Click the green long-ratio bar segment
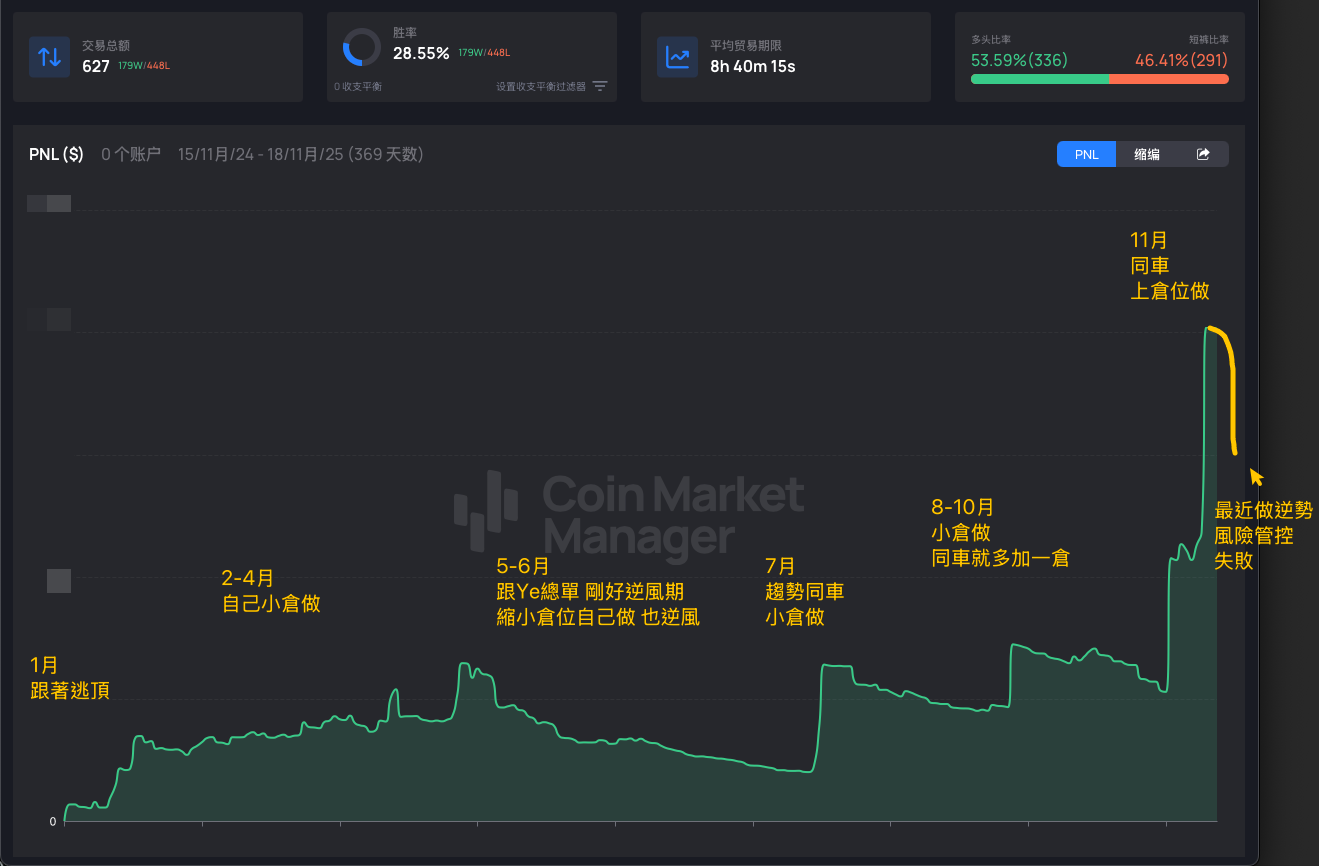The width and height of the screenshot is (1319, 866). tap(1040, 79)
